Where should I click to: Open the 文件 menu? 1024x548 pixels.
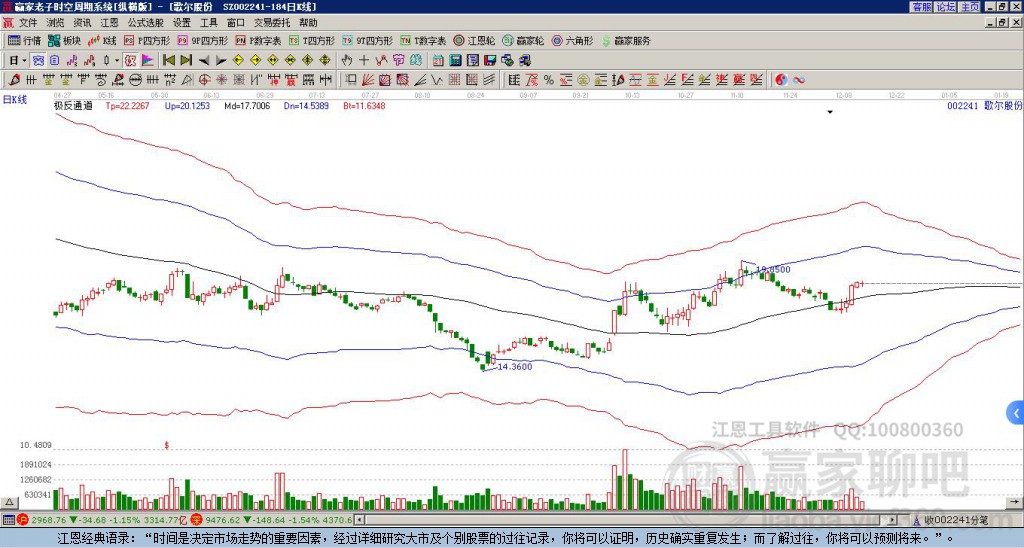point(28,23)
